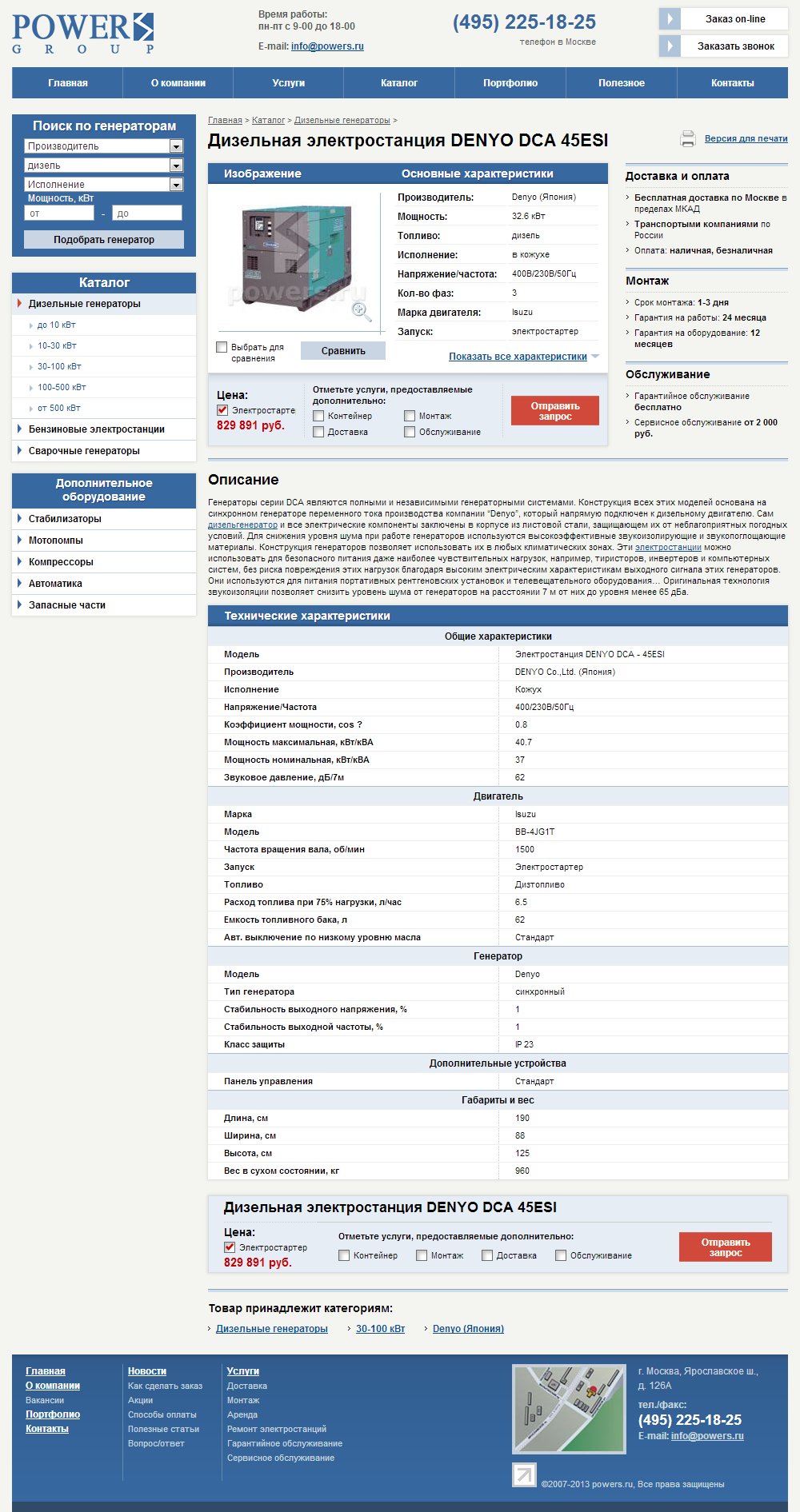Open the fuel type dropdown showing дизель
Image resolution: width=800 pixels, height=1512 pixels.
tap(104, 166)
